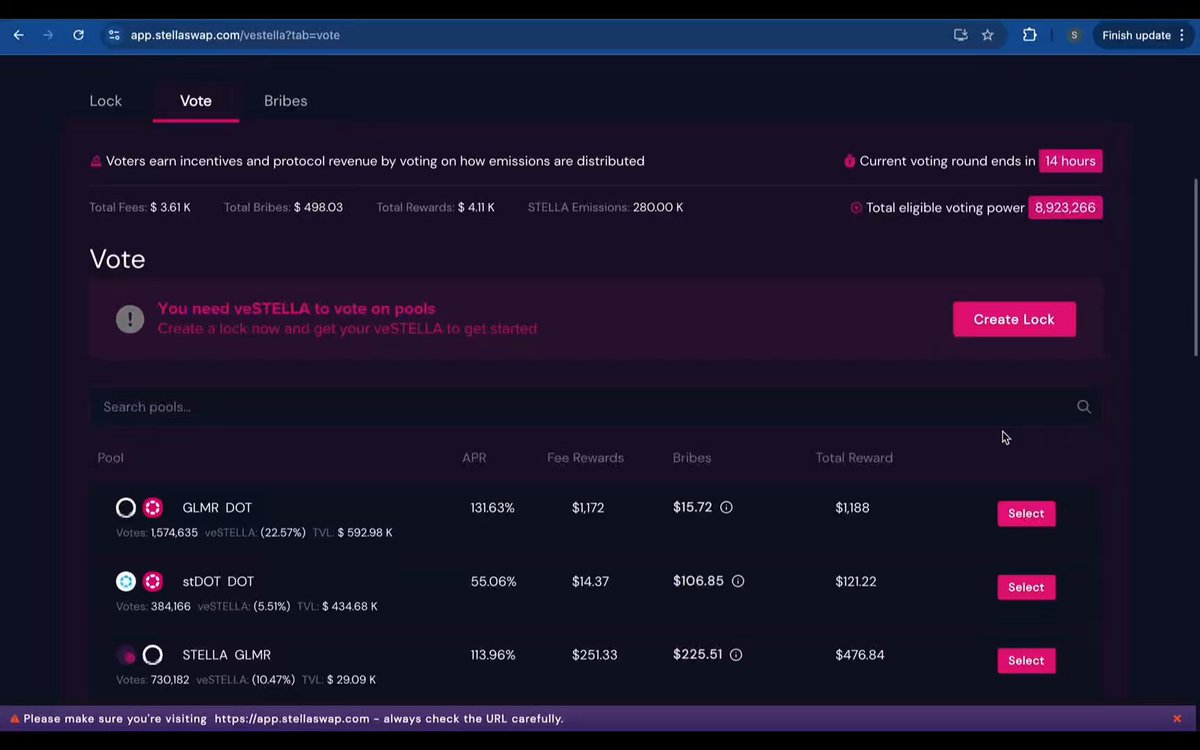Select the GLMR DOT pool
1200x750 pixels.
point(1026,513)
